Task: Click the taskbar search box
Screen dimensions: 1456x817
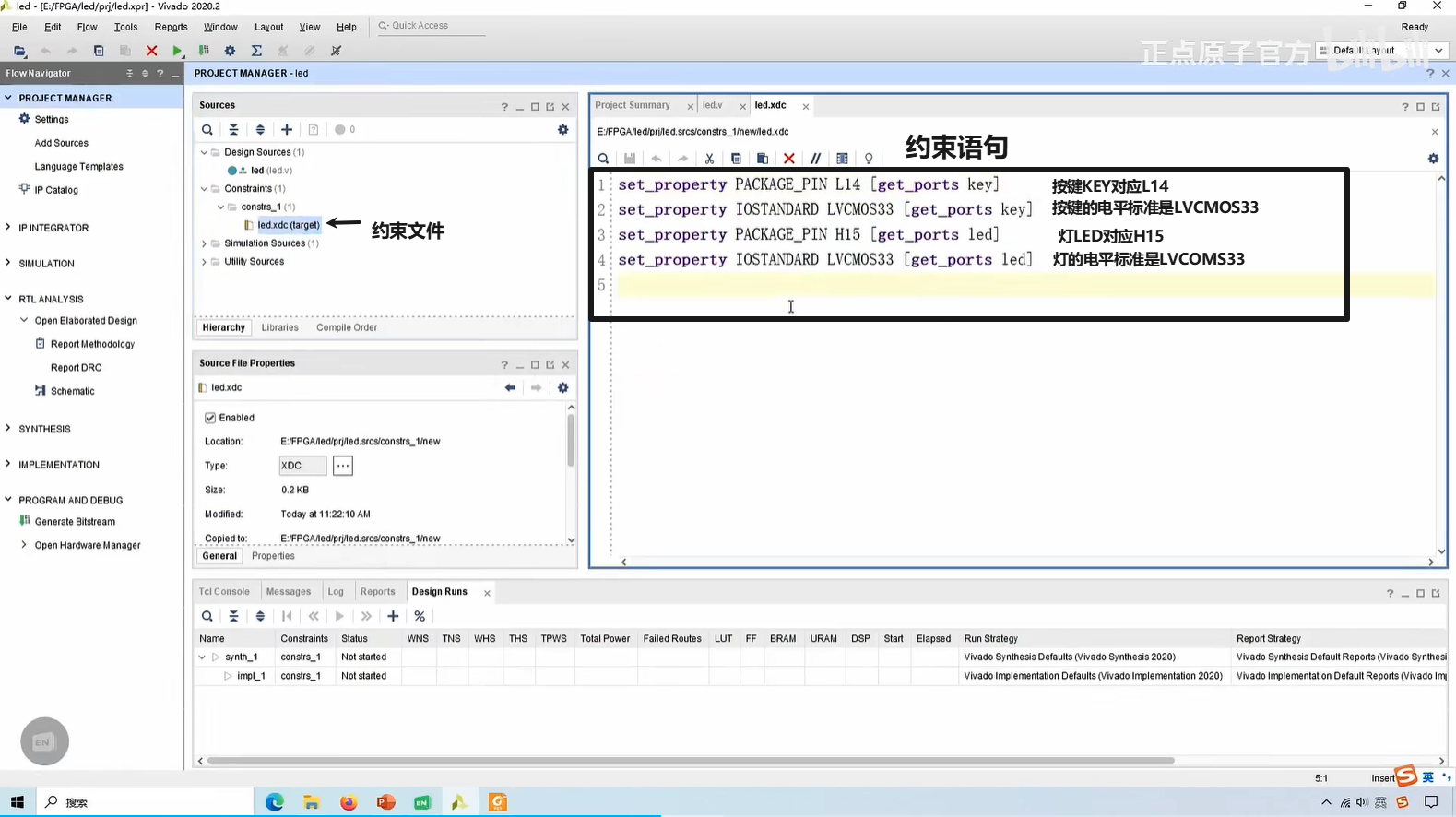Action: tap(146, 802)
